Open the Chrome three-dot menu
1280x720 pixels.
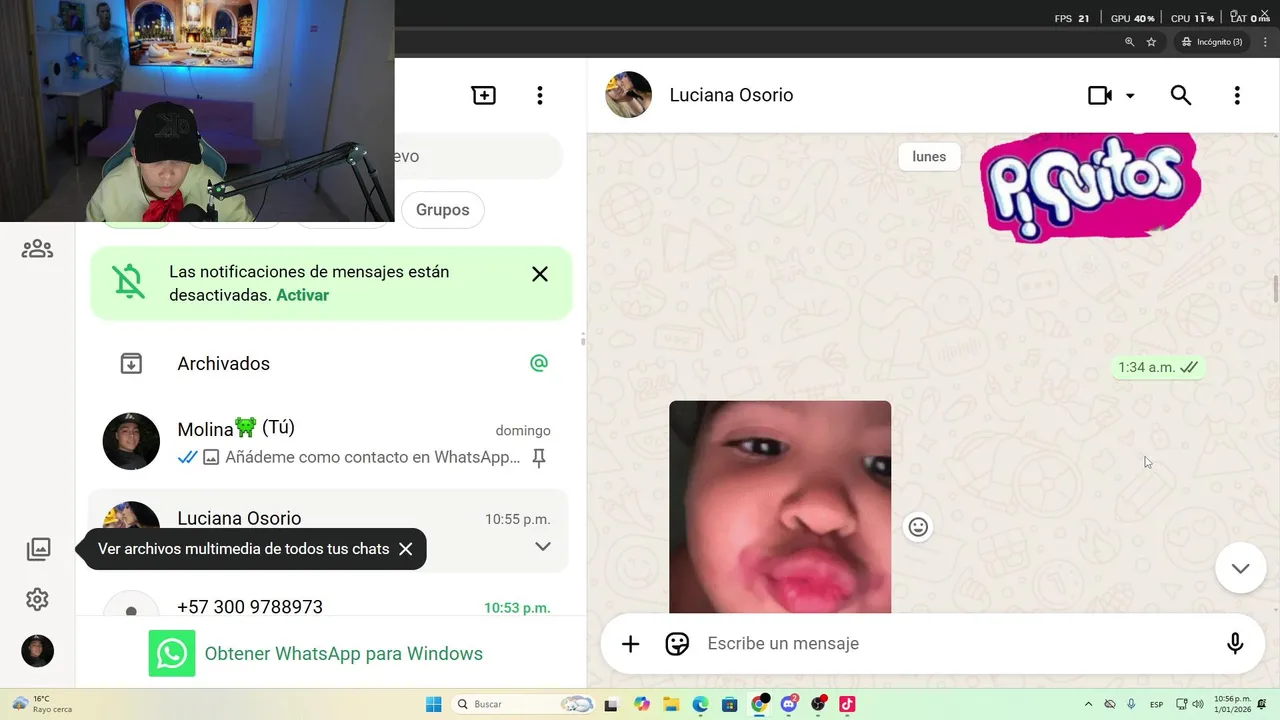[1265, 42]
